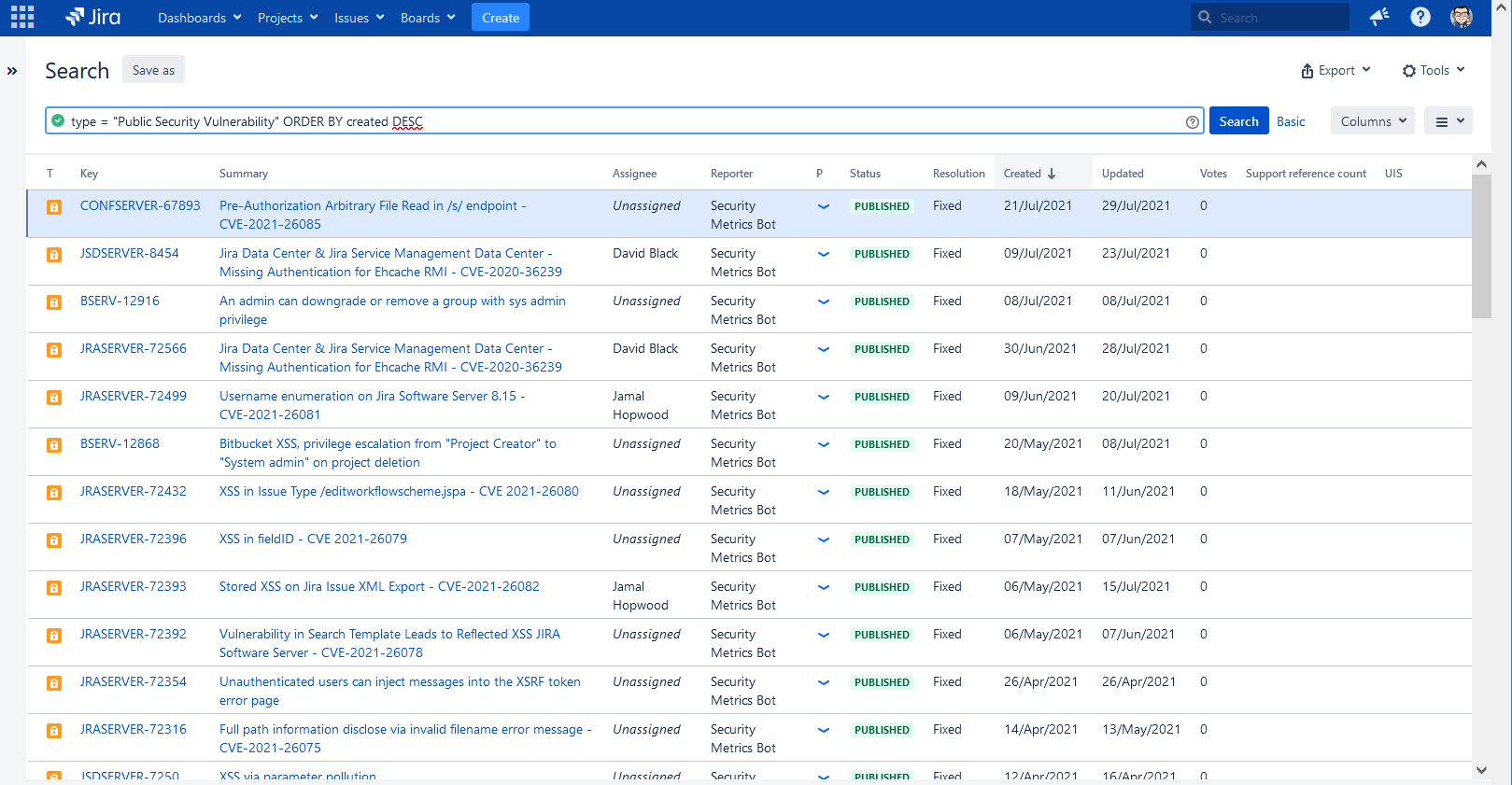The width and height of the screenshot is (1512, 785).
Task: Click the JQL syntax help icon
Action: click(x=1193, y=122)
